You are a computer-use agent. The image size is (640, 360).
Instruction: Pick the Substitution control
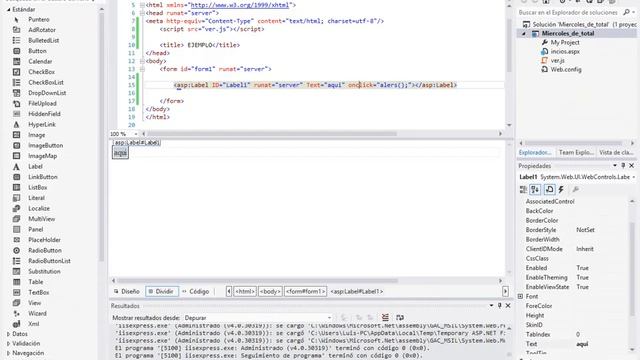coord(44,272)
